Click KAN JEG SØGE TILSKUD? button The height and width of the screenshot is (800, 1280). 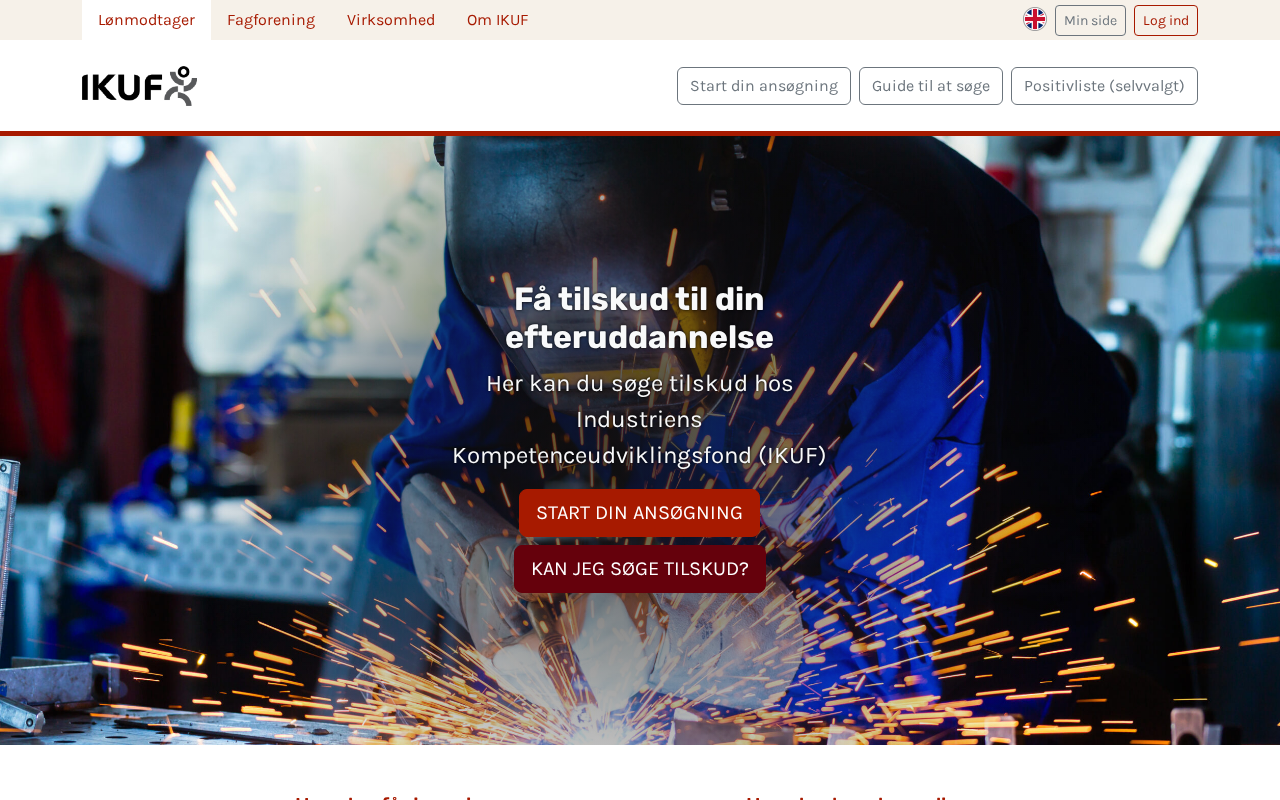click(640, 569)
